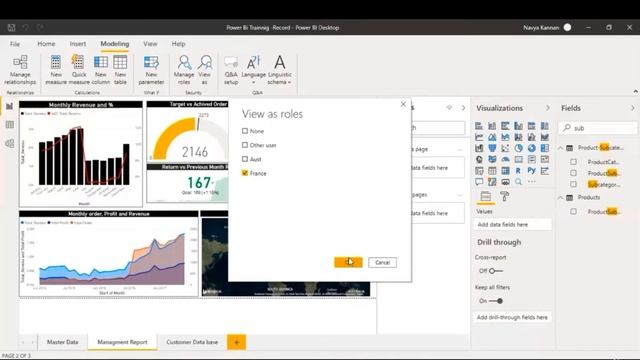The image size is (640, 360).
Task: Select the Monthly order, Profit and Revenue chart
Action: [x=109, y=253]
